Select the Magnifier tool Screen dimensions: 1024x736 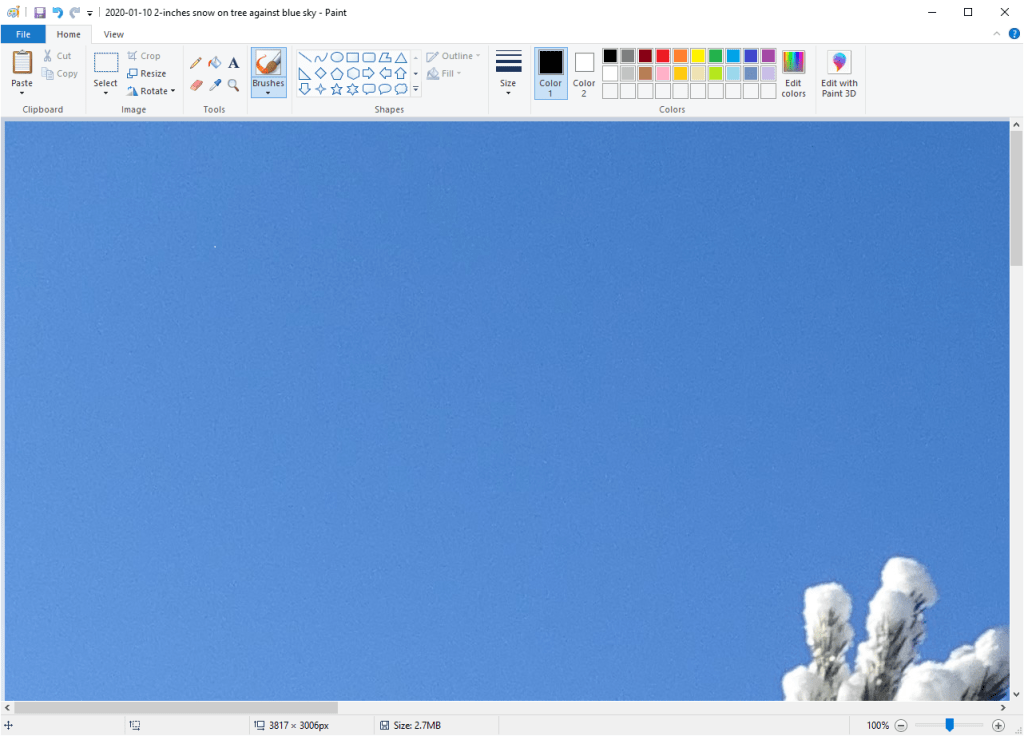[x=234, y=85]
